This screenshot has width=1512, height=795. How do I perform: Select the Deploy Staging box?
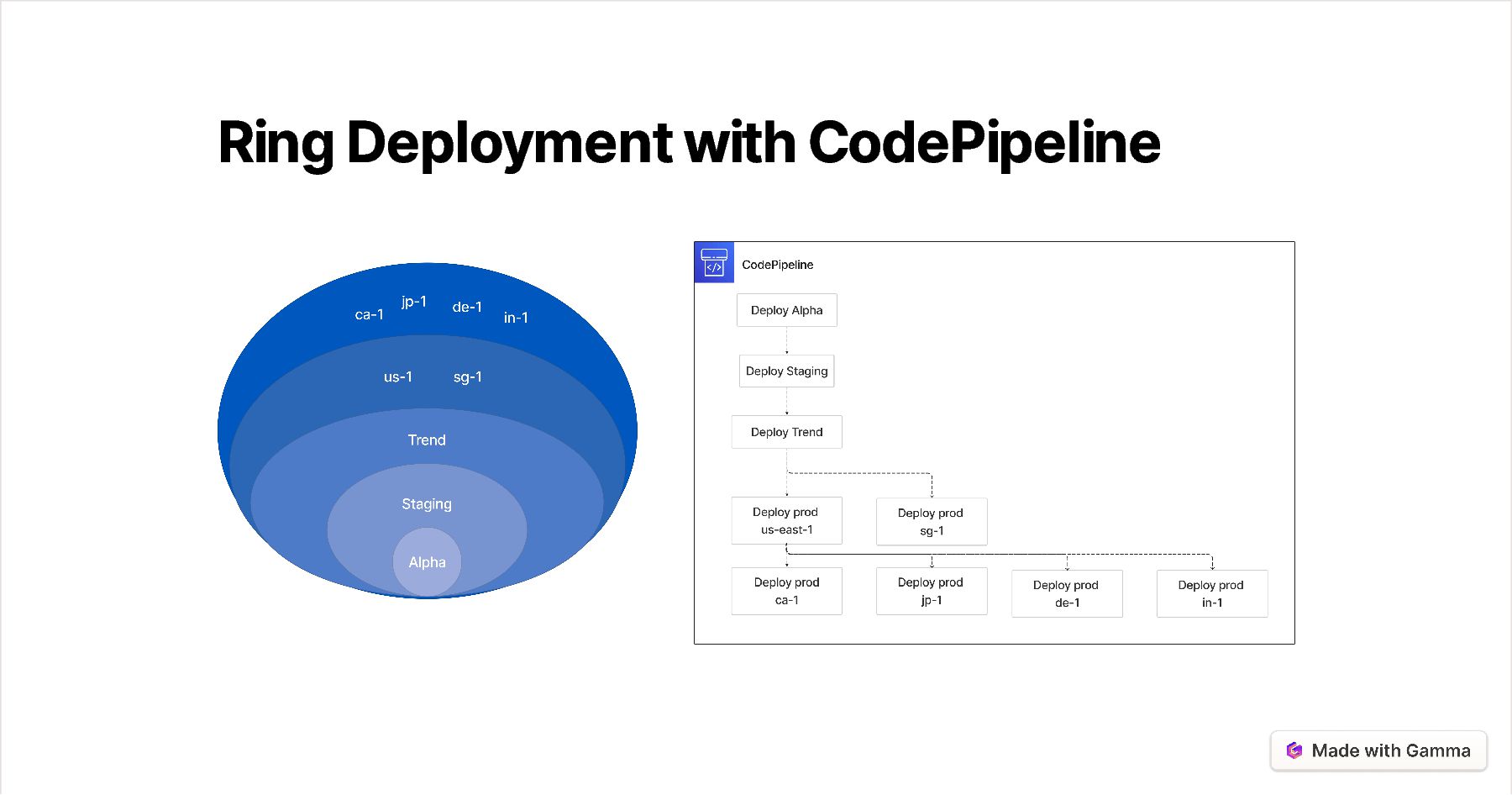(787, 371)
